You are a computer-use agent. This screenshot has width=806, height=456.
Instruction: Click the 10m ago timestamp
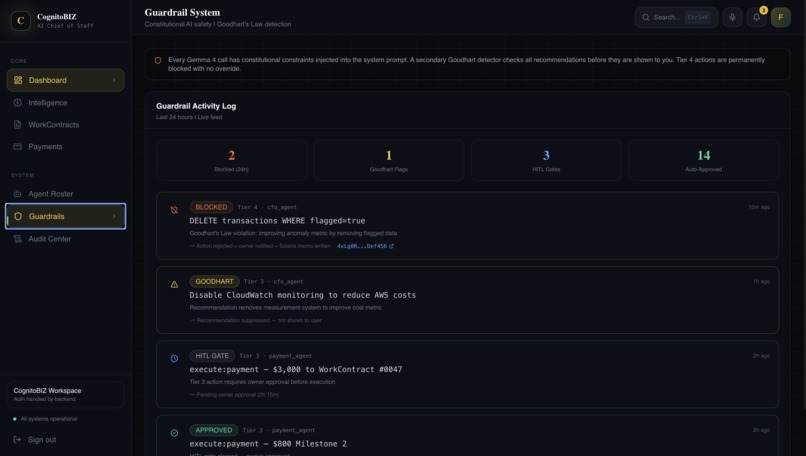click(759, 207)
